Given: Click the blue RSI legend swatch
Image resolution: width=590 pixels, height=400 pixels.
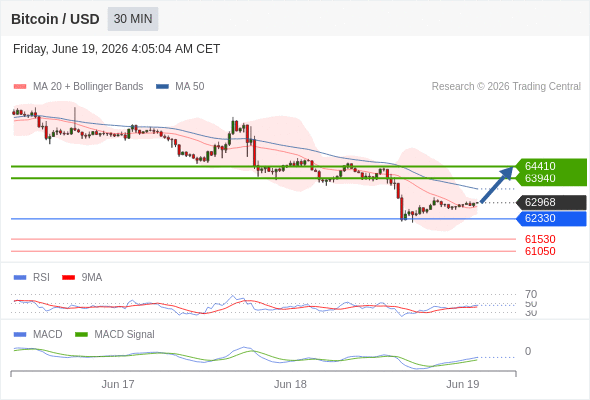Looking at the screenshot, I should [x=20, y=278].
